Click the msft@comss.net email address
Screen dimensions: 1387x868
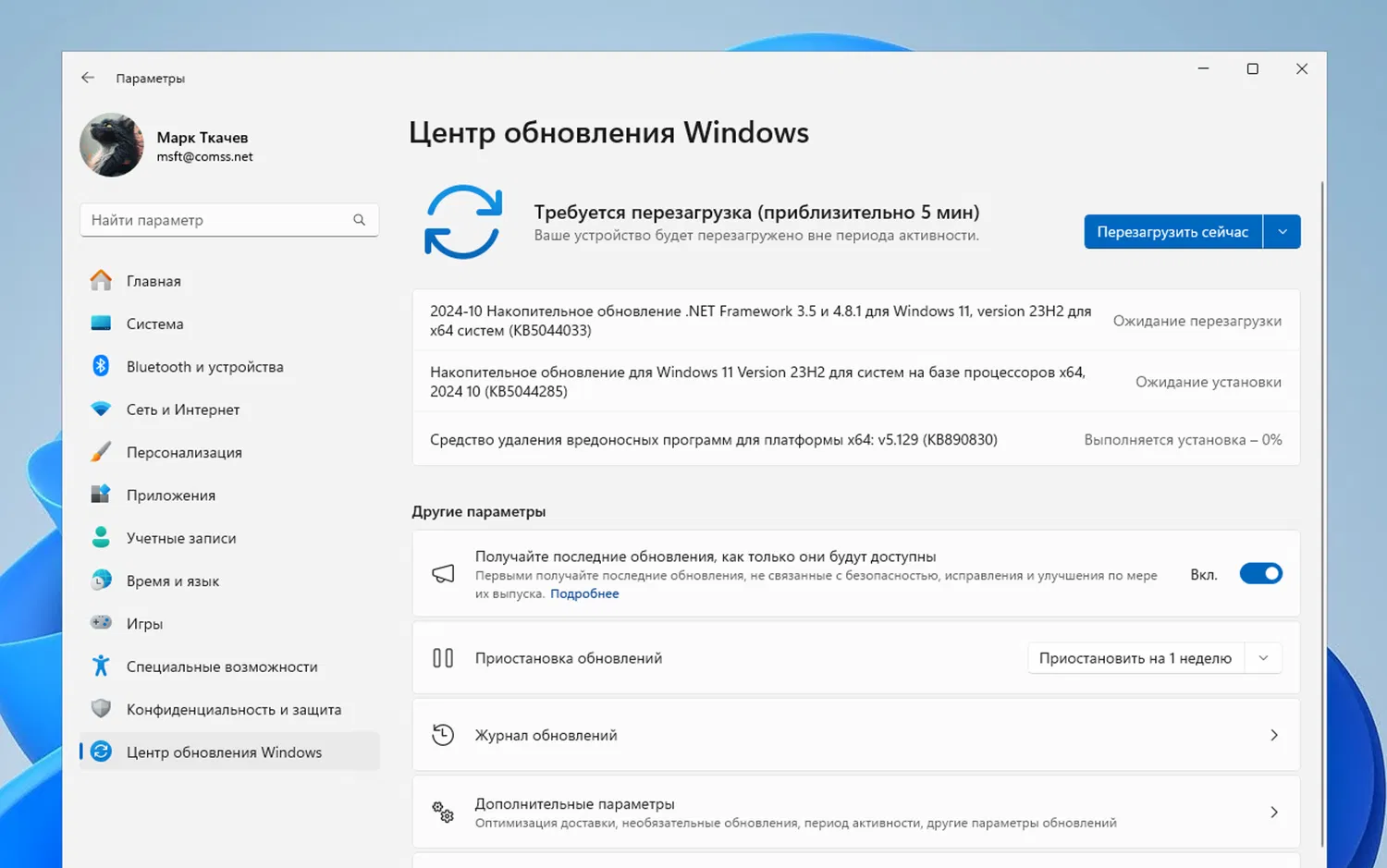coord(204,157)
